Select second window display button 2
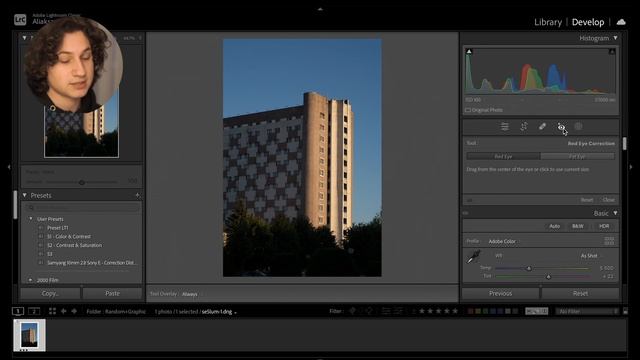The height and width of the screenshot is (360, 640). pos(34,311)
